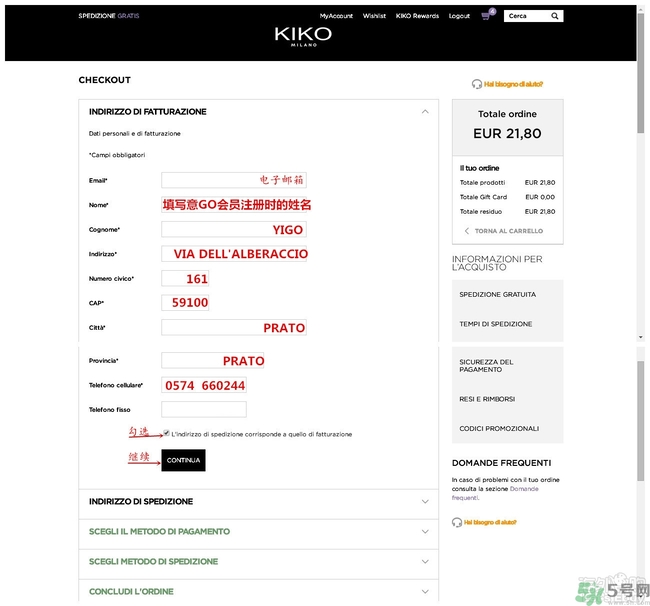Click the Totale prodotti row
This screenshot has height=606, width=650.
coord(507,182)
